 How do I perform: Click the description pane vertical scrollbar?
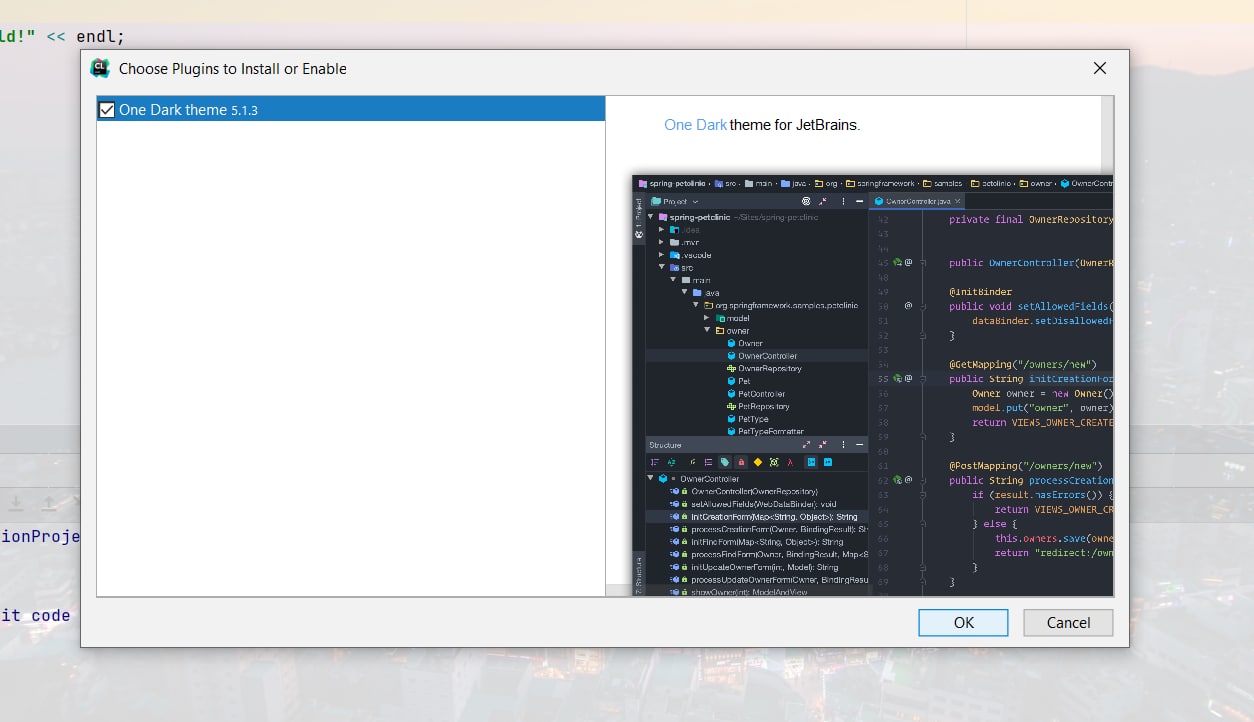pyautogui.click(x=1107, y=135)
